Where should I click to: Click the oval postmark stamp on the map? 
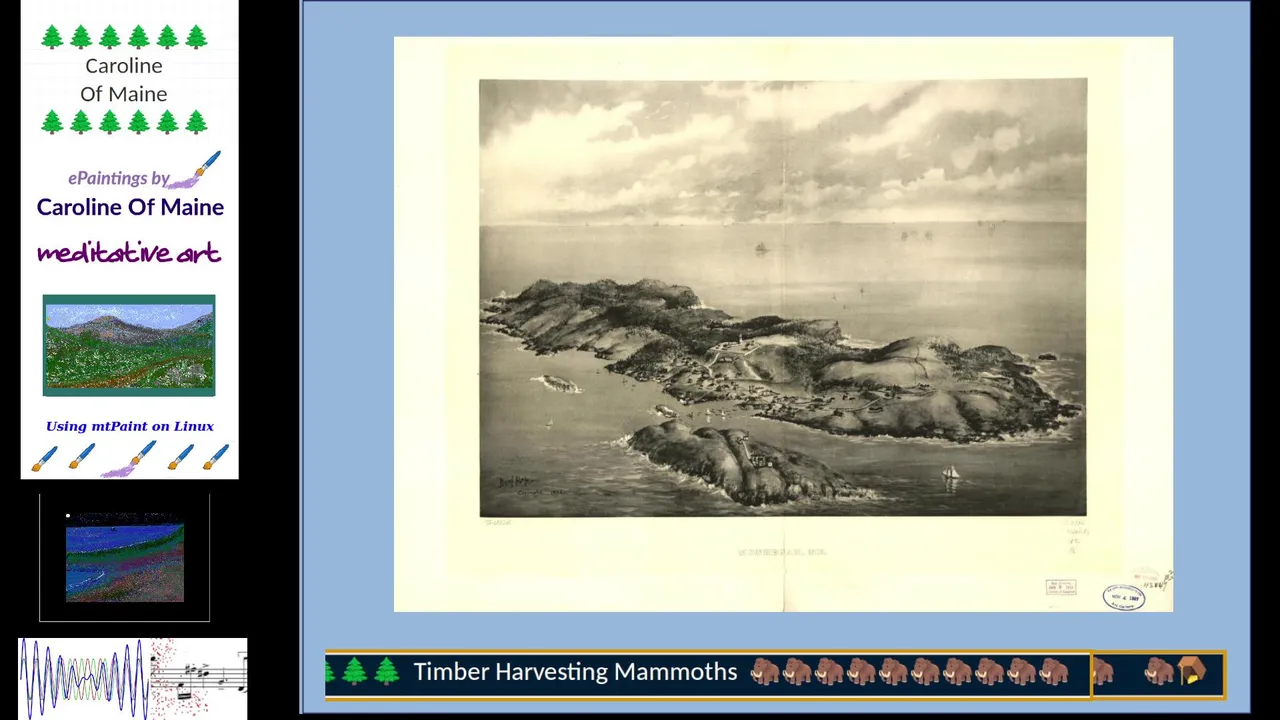coord(1124,598)
